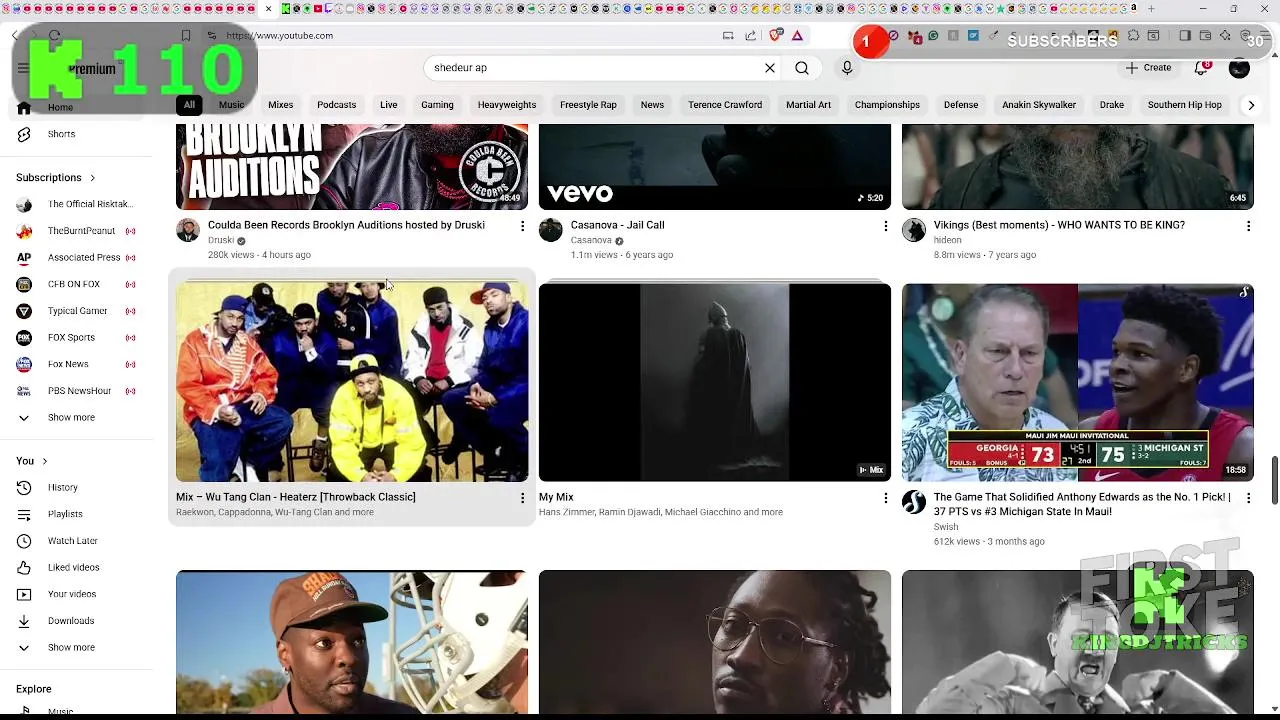Click the page vertical scrollbar thumb
The height and width of the screenshot is (720, 1280).
tap(1274, 481)
